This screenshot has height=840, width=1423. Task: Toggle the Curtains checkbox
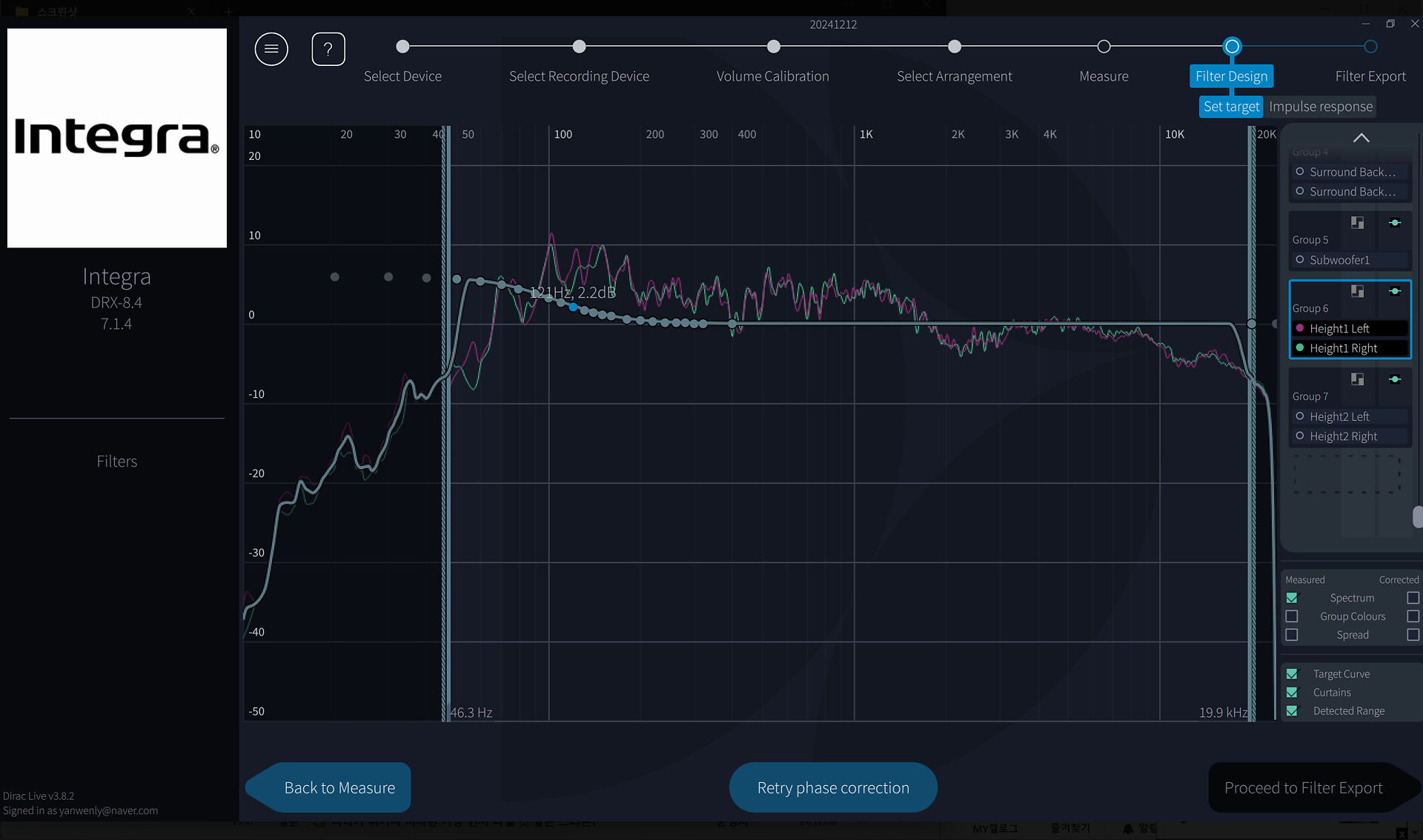point(1292,693)
